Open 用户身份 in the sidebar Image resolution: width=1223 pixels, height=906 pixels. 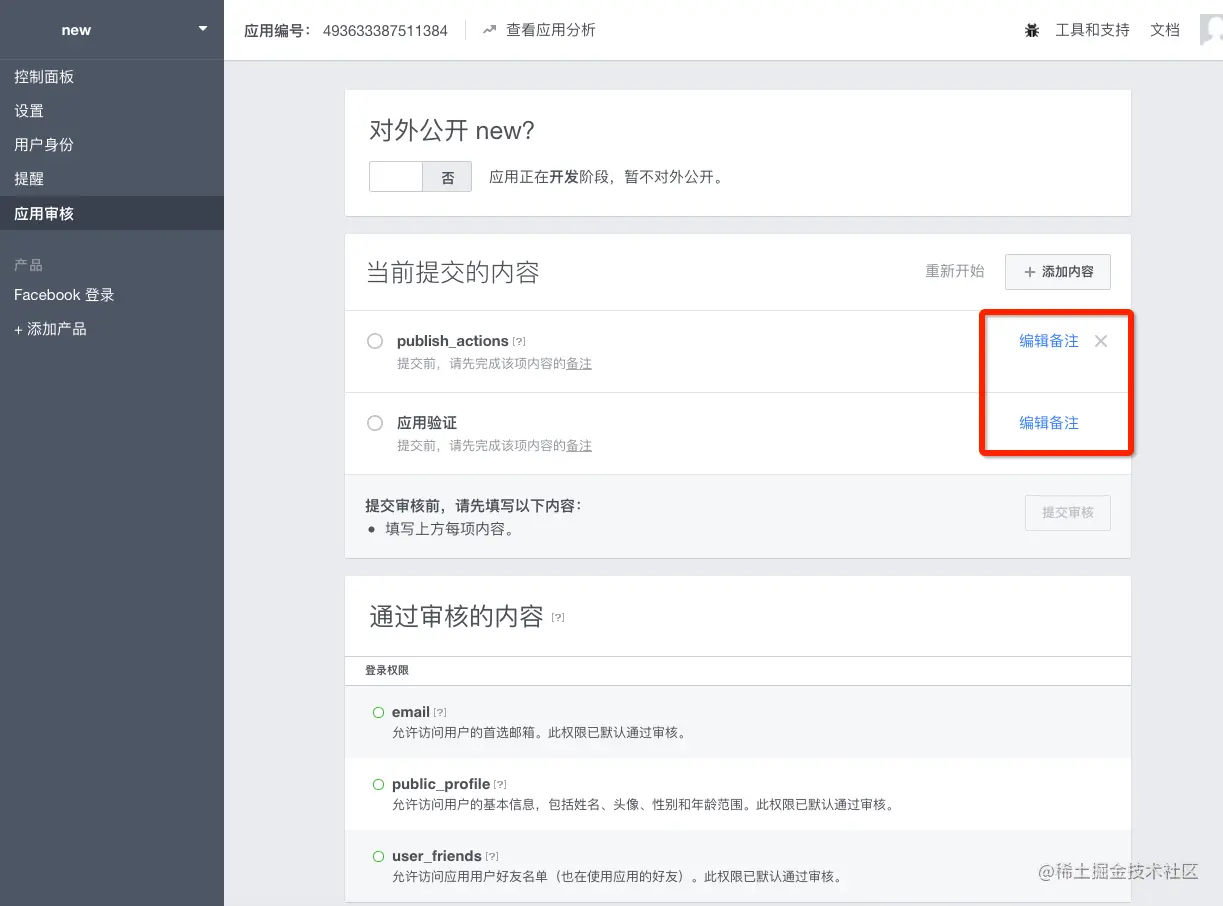point(44,145)
